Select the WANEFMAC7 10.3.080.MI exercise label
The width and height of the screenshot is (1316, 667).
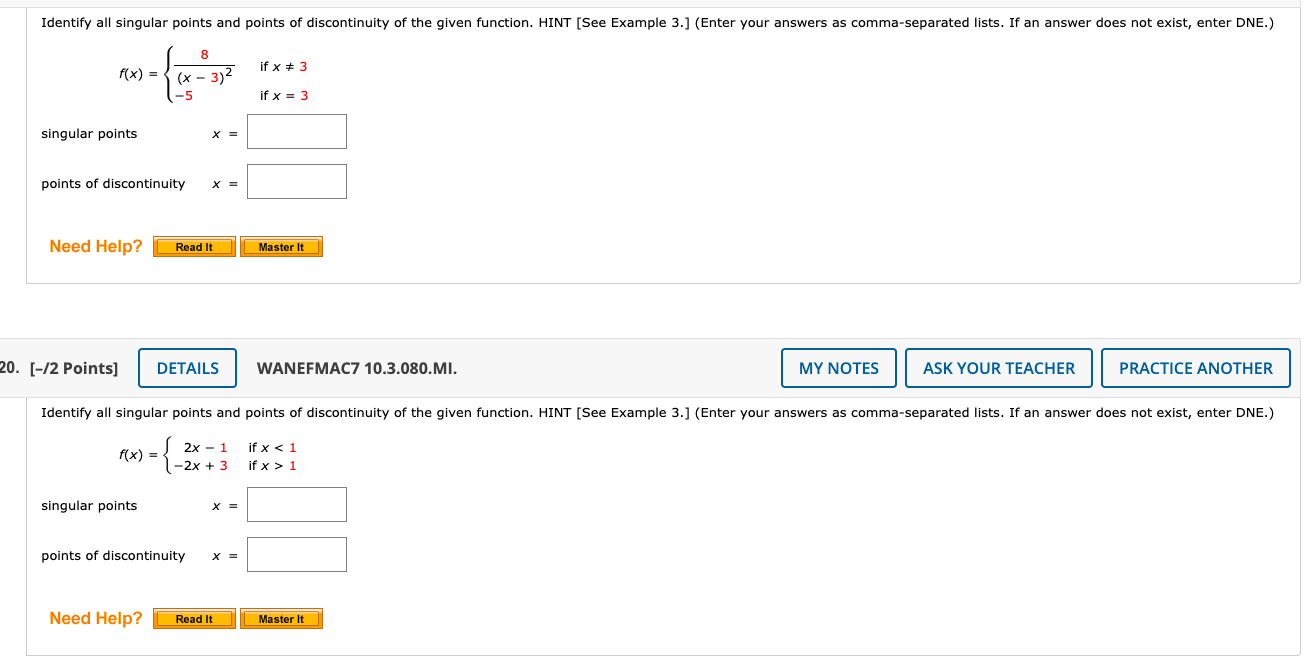tap(357, 368)
